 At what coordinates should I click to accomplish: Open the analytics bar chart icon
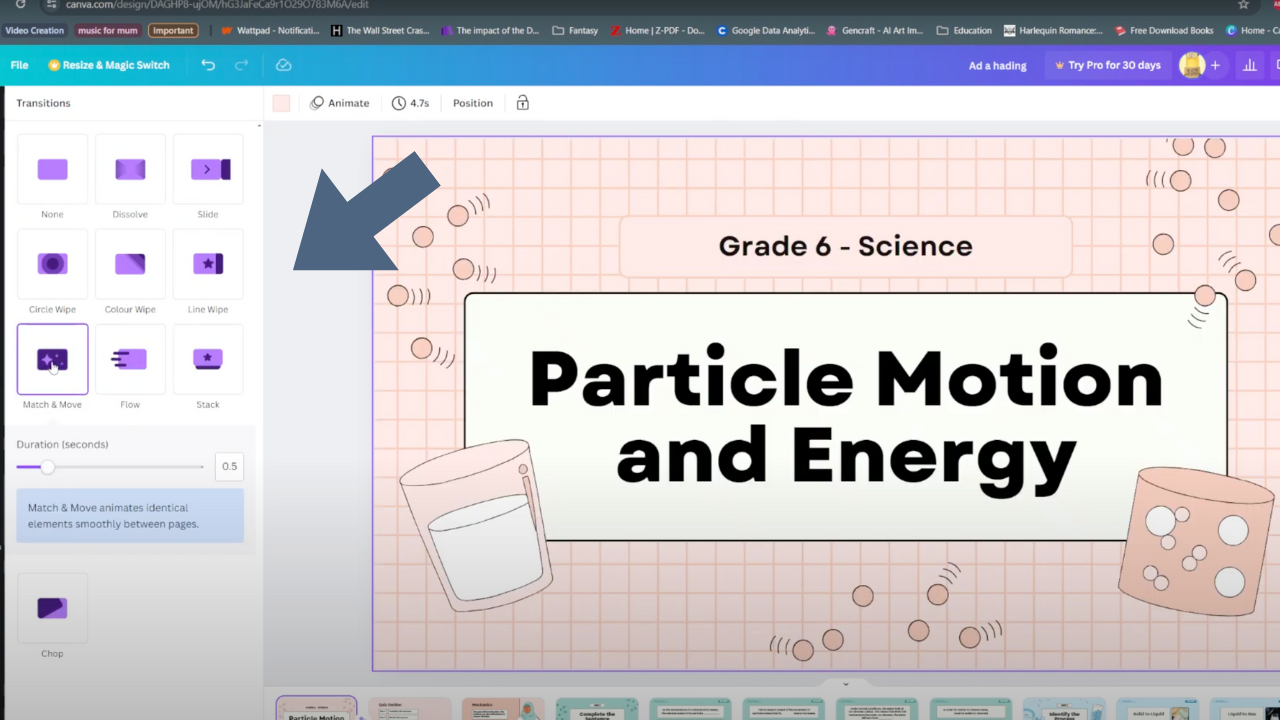[1250, 65]
